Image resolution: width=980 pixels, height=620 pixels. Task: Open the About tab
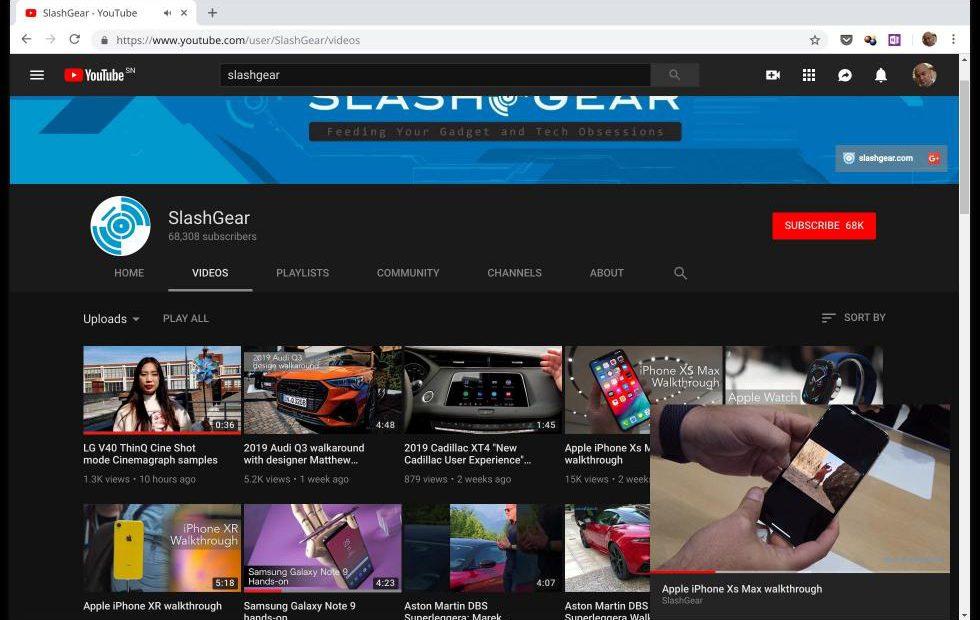(607, 273)
